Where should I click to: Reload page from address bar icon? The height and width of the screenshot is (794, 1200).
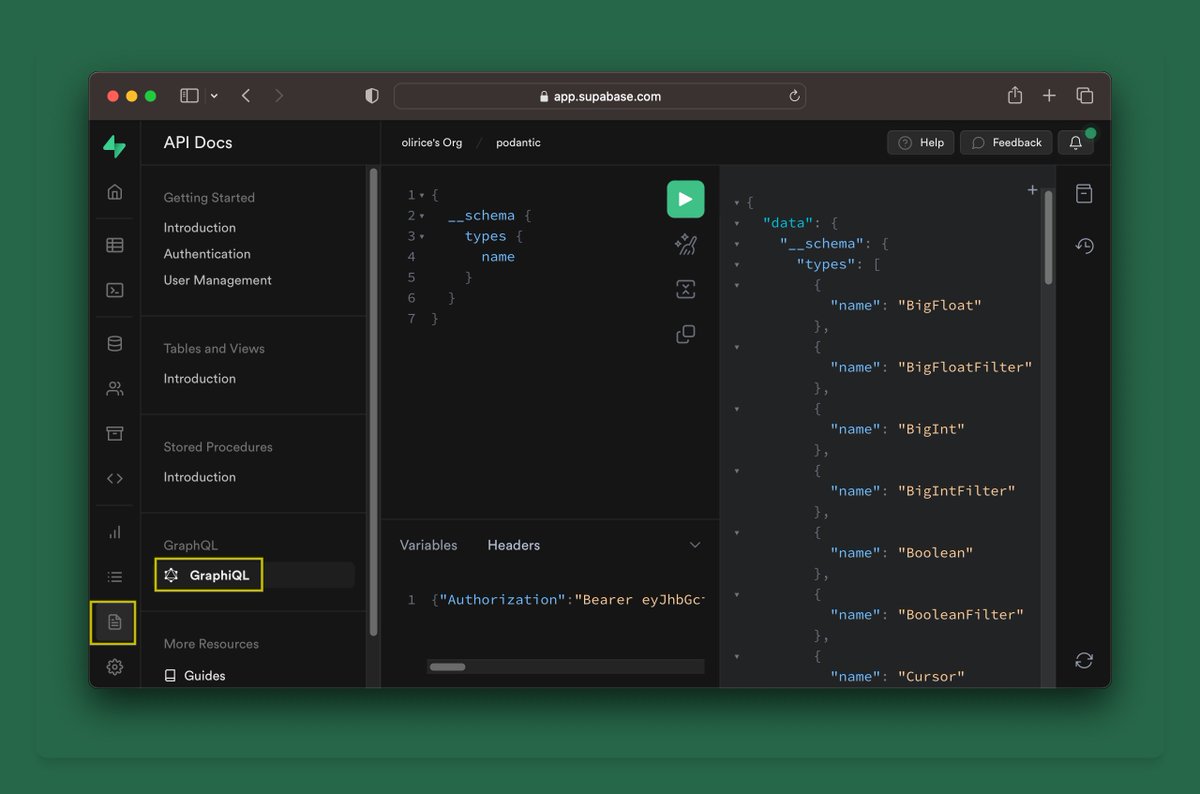(x=794, y=96)
